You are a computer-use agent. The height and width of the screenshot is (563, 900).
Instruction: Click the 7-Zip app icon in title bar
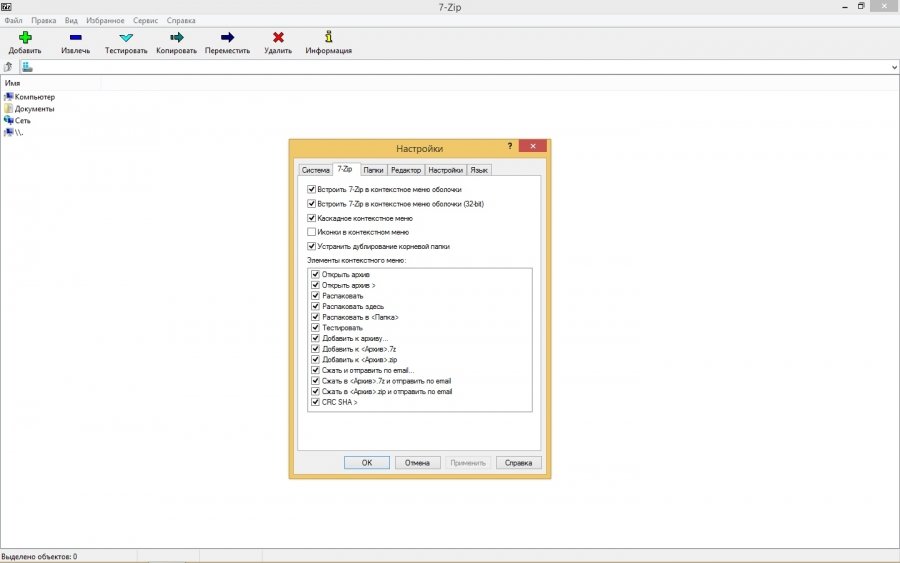pos(6,6)
